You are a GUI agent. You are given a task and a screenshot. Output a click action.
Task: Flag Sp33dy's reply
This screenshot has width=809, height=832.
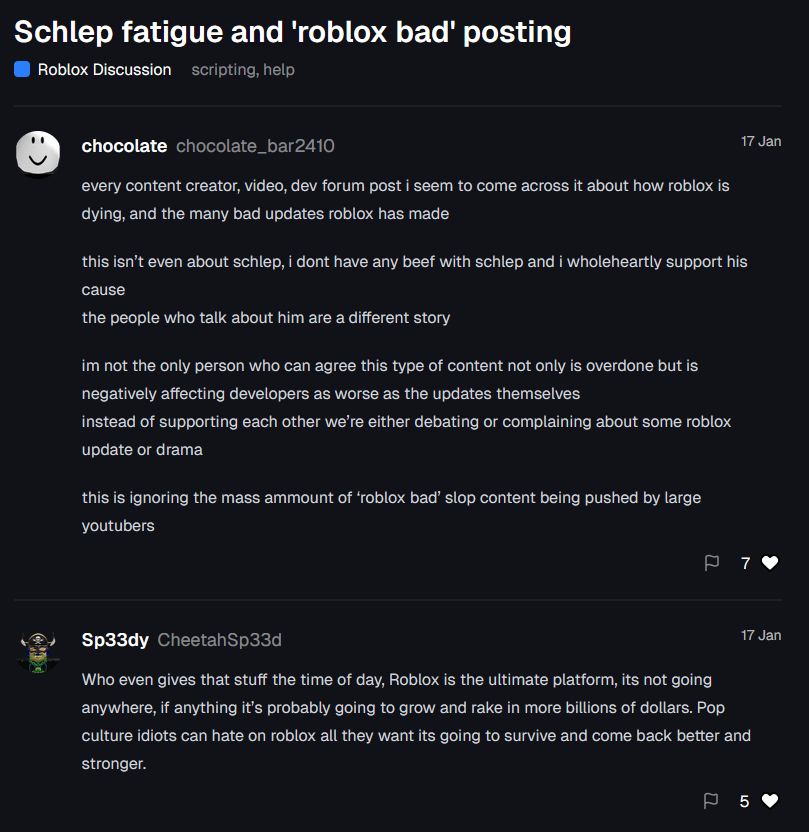pyautogui.click(x=711, y=800)
